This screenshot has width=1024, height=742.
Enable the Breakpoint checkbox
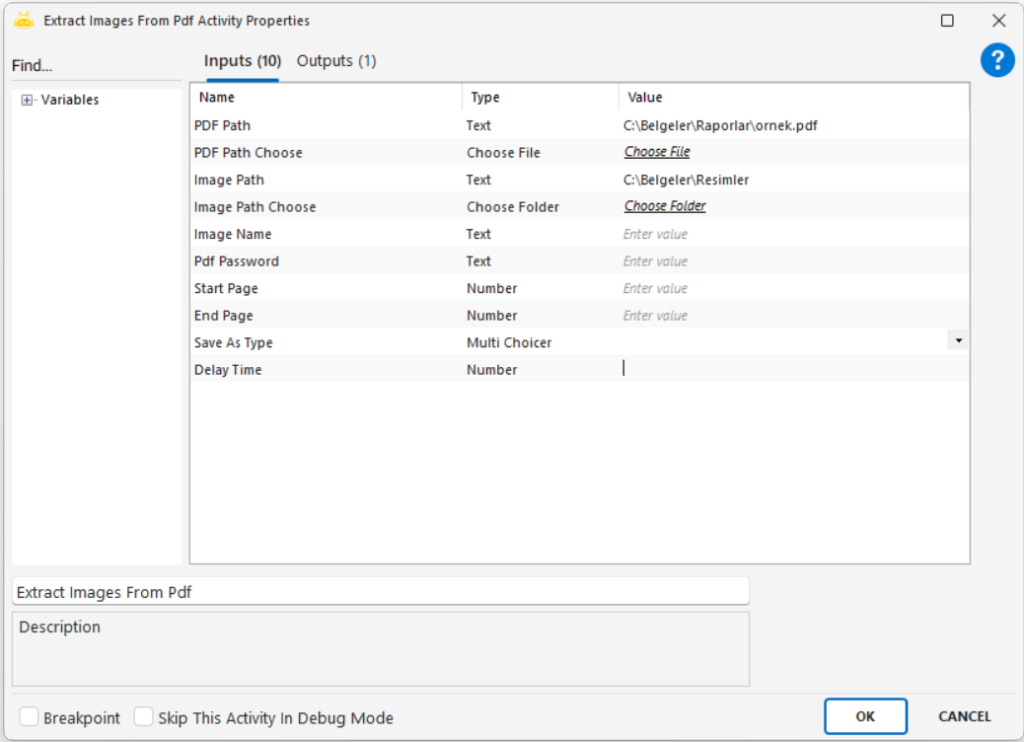[x=30, y=717]
